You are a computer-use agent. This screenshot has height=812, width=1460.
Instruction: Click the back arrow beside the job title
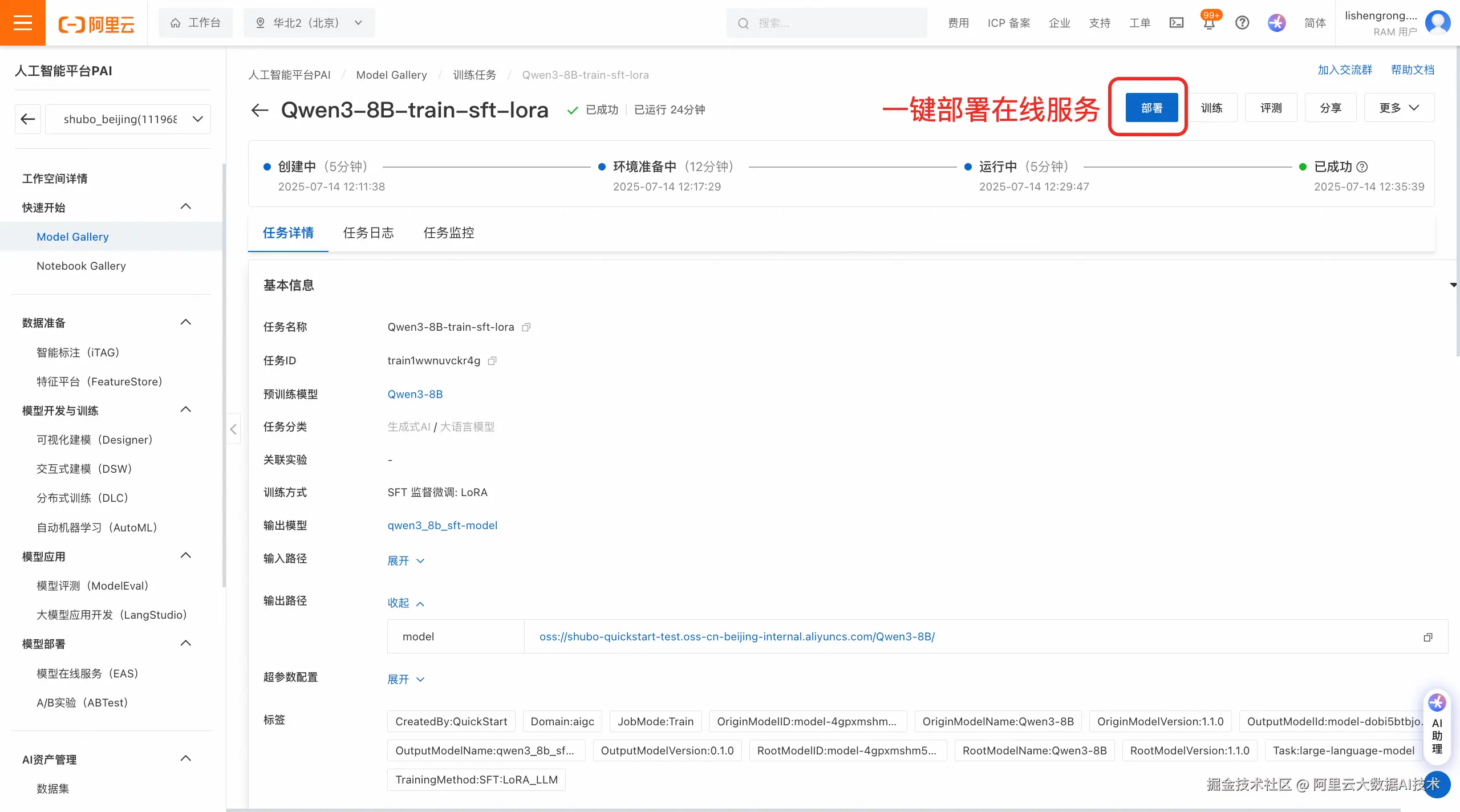pos(260,109)
